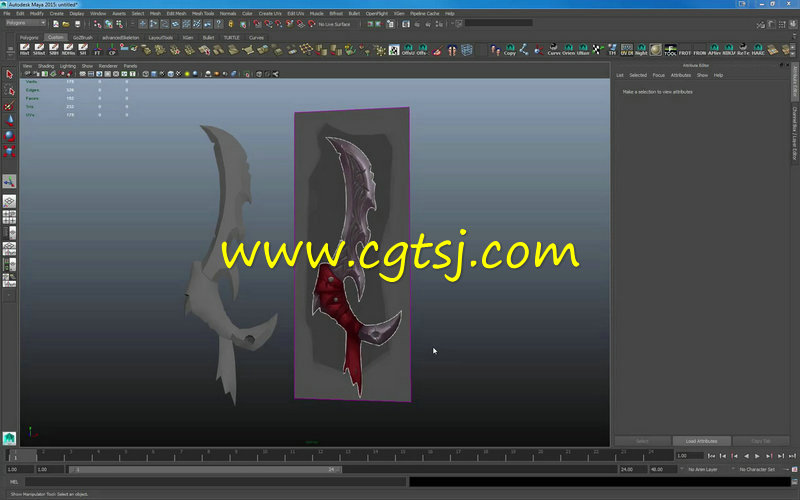
Task: Click the Select button in Attribute Editor
Action: [642, 441]
